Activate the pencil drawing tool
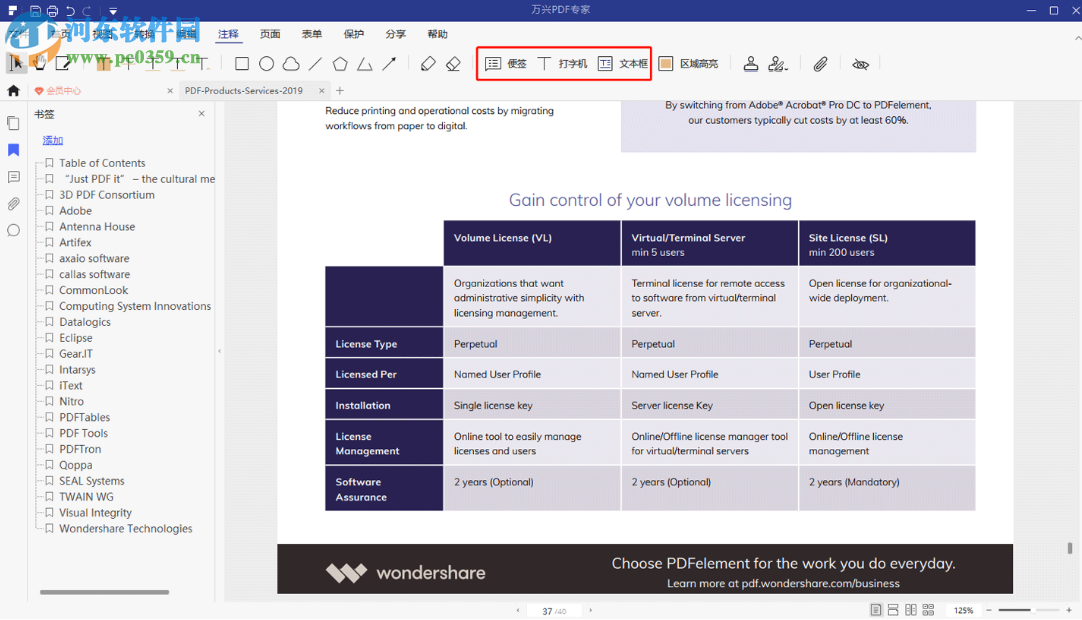Image resolution: width=1082 pixels, height=620 pixels. click(x=428, y=64)
